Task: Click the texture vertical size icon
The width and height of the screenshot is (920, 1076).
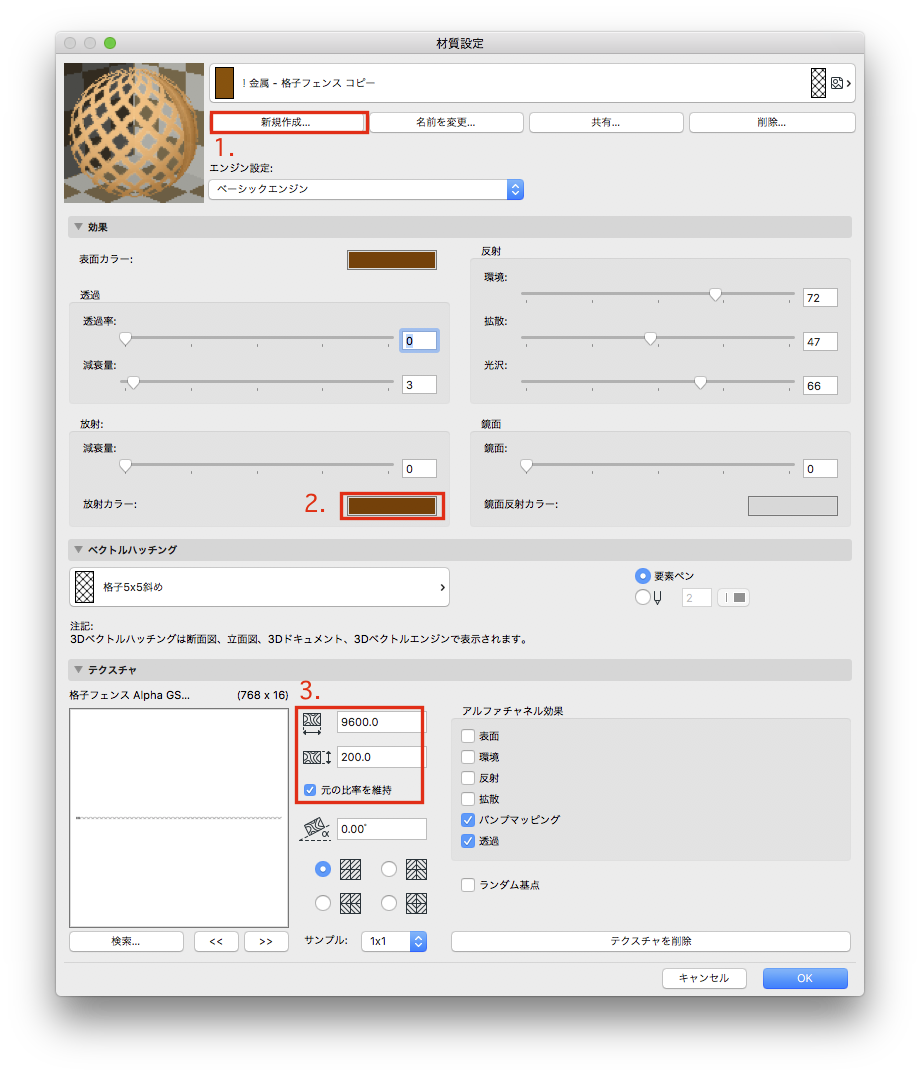Action: tap(316, 758)
